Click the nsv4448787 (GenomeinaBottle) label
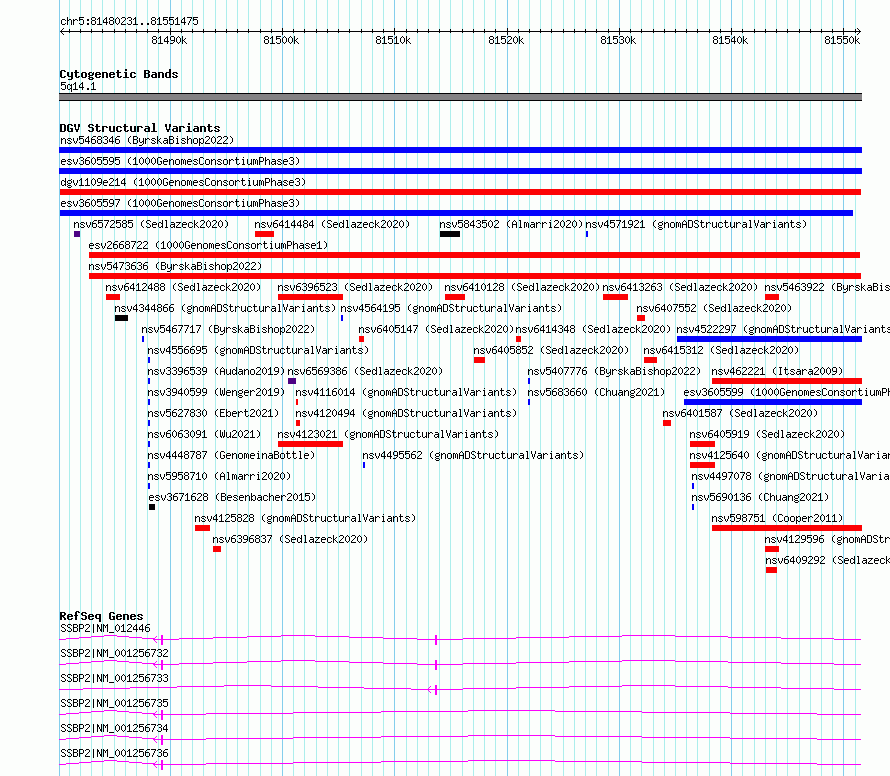890x776 pixels. [x=230, y=455]
